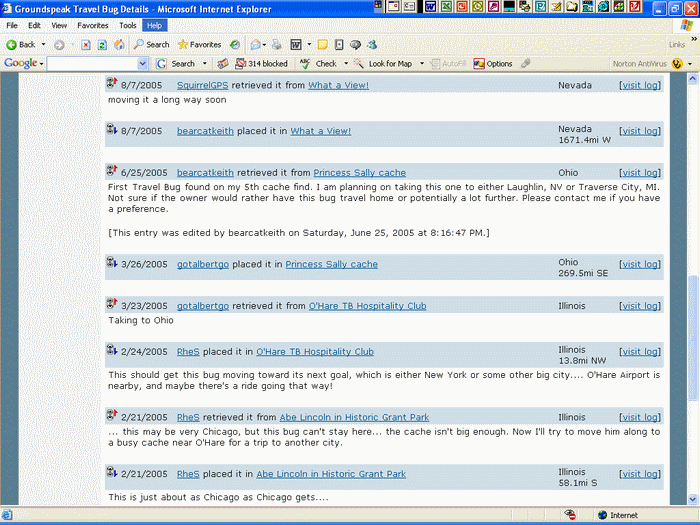
Task: Go back with the Back button
Action: click(x=21, y=45)
